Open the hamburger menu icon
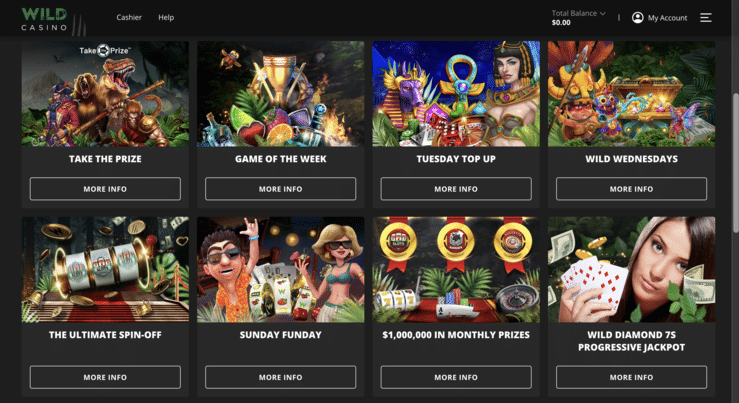 pos(706,18)
